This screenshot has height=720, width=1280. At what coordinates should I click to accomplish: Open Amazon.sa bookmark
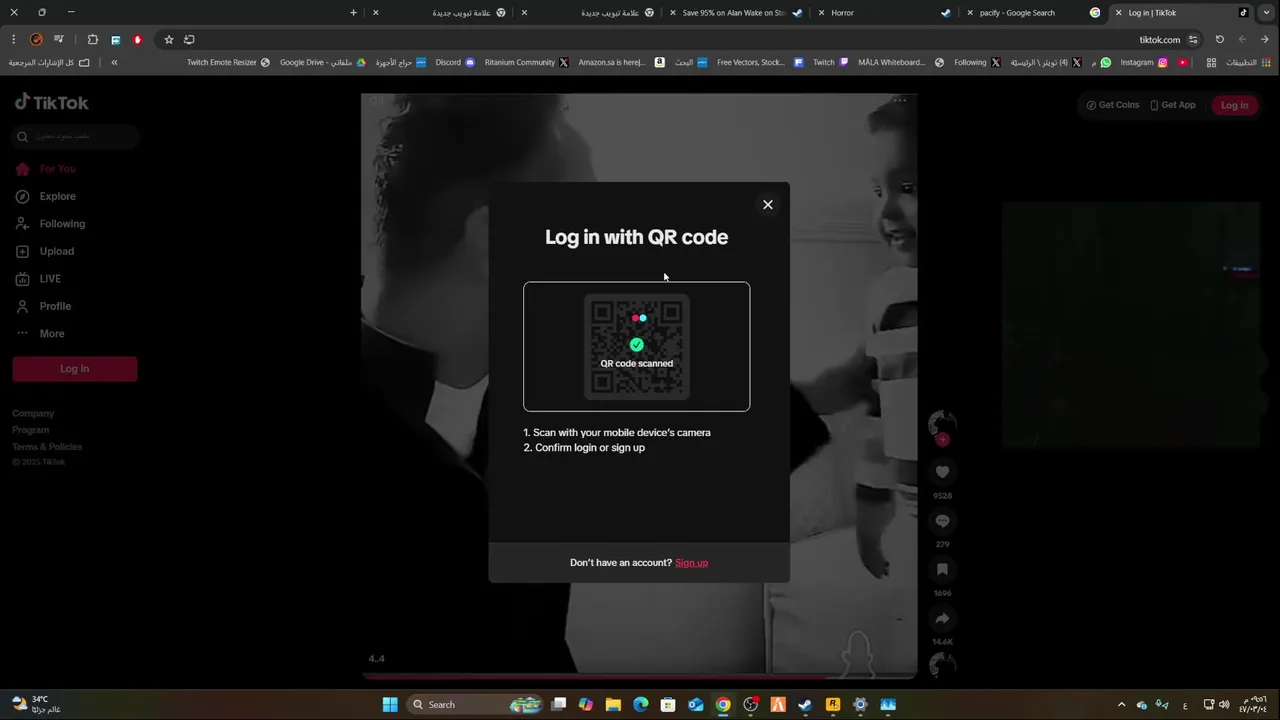pos(621,62)
